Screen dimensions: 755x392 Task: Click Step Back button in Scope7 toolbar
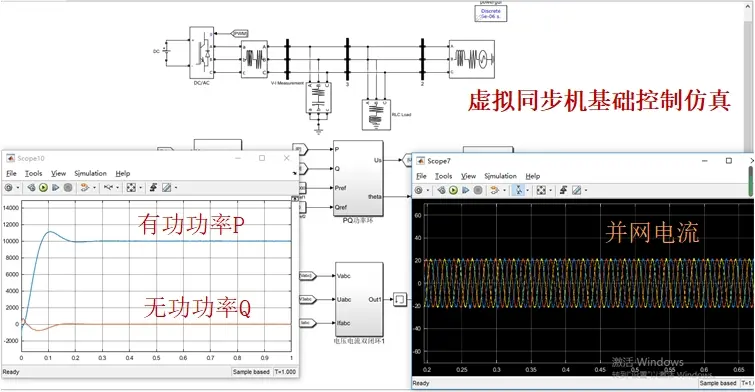441,190
